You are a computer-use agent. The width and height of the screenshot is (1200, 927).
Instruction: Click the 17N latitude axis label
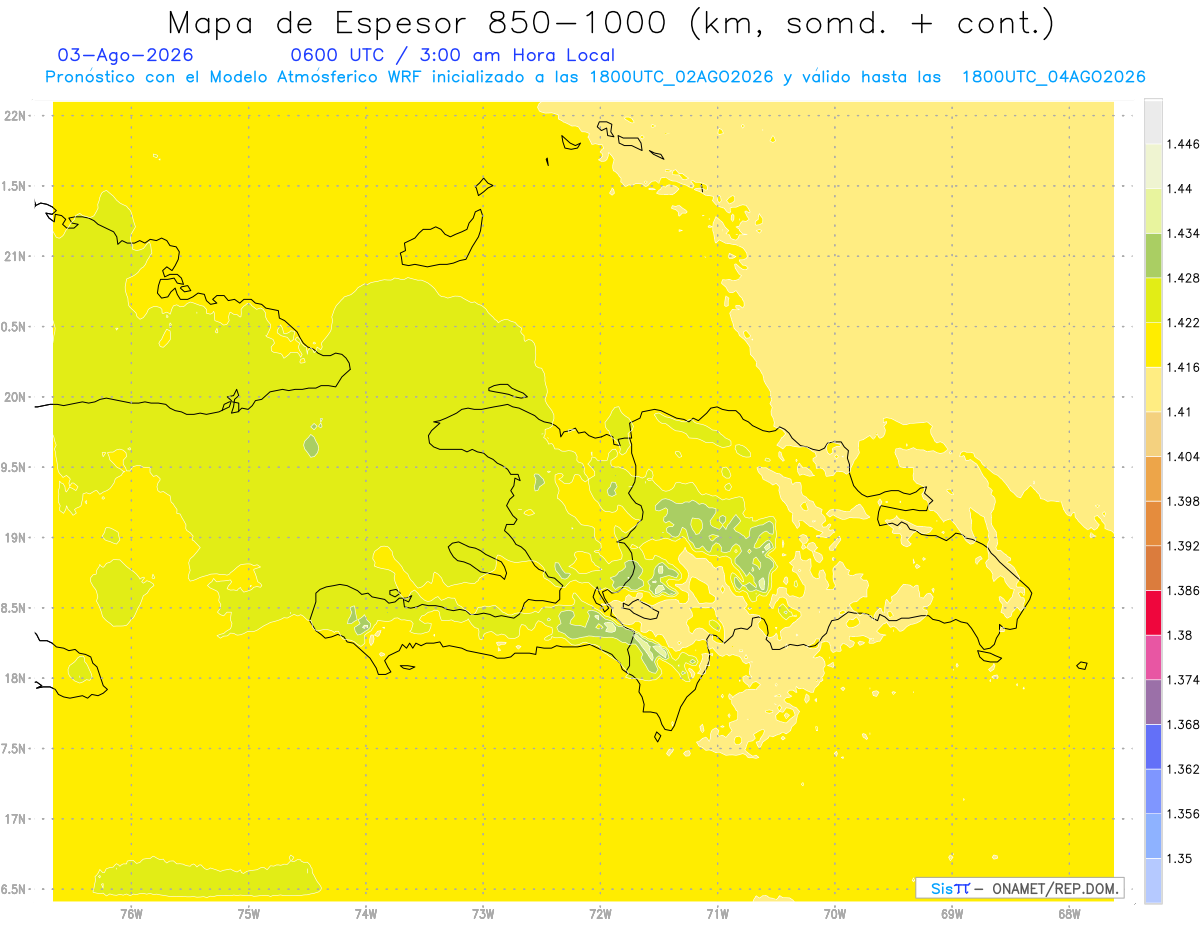tap(17, 819)
